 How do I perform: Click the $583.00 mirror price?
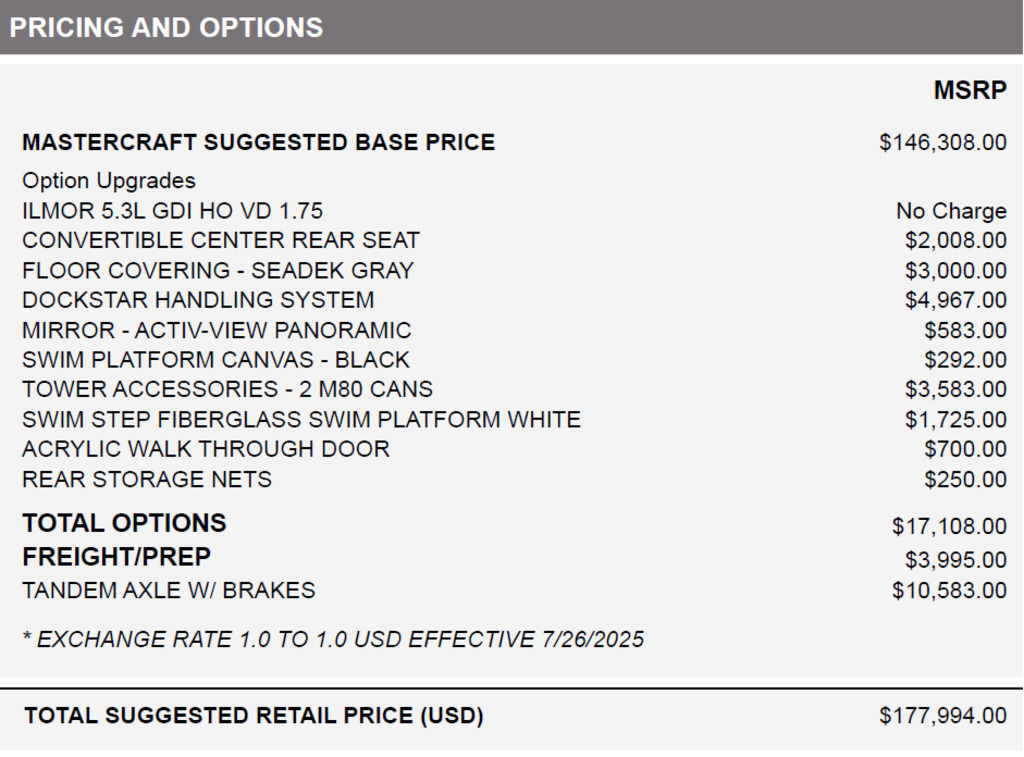tap(965, 330)
